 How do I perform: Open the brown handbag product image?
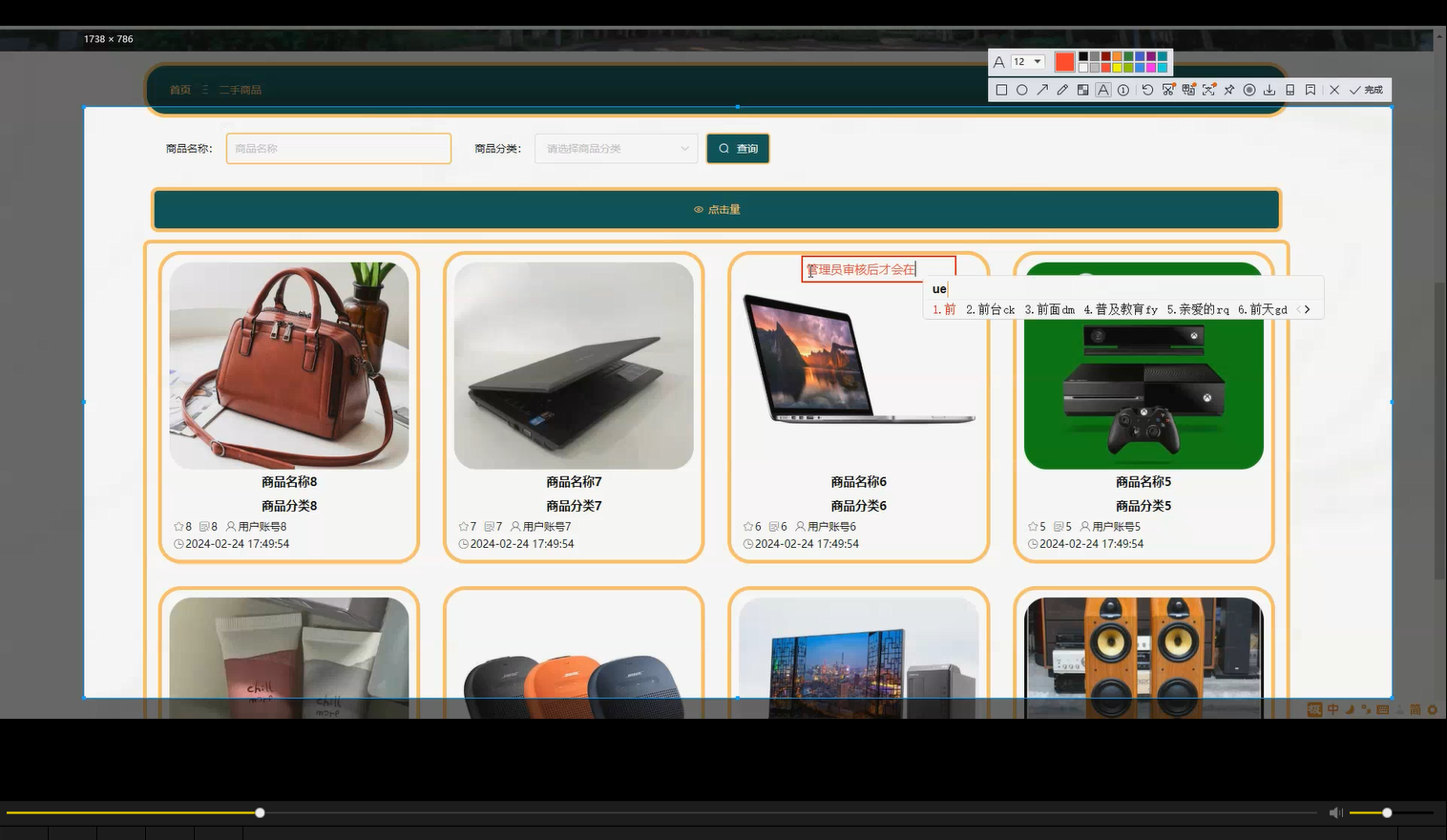(x=289, y=366)
